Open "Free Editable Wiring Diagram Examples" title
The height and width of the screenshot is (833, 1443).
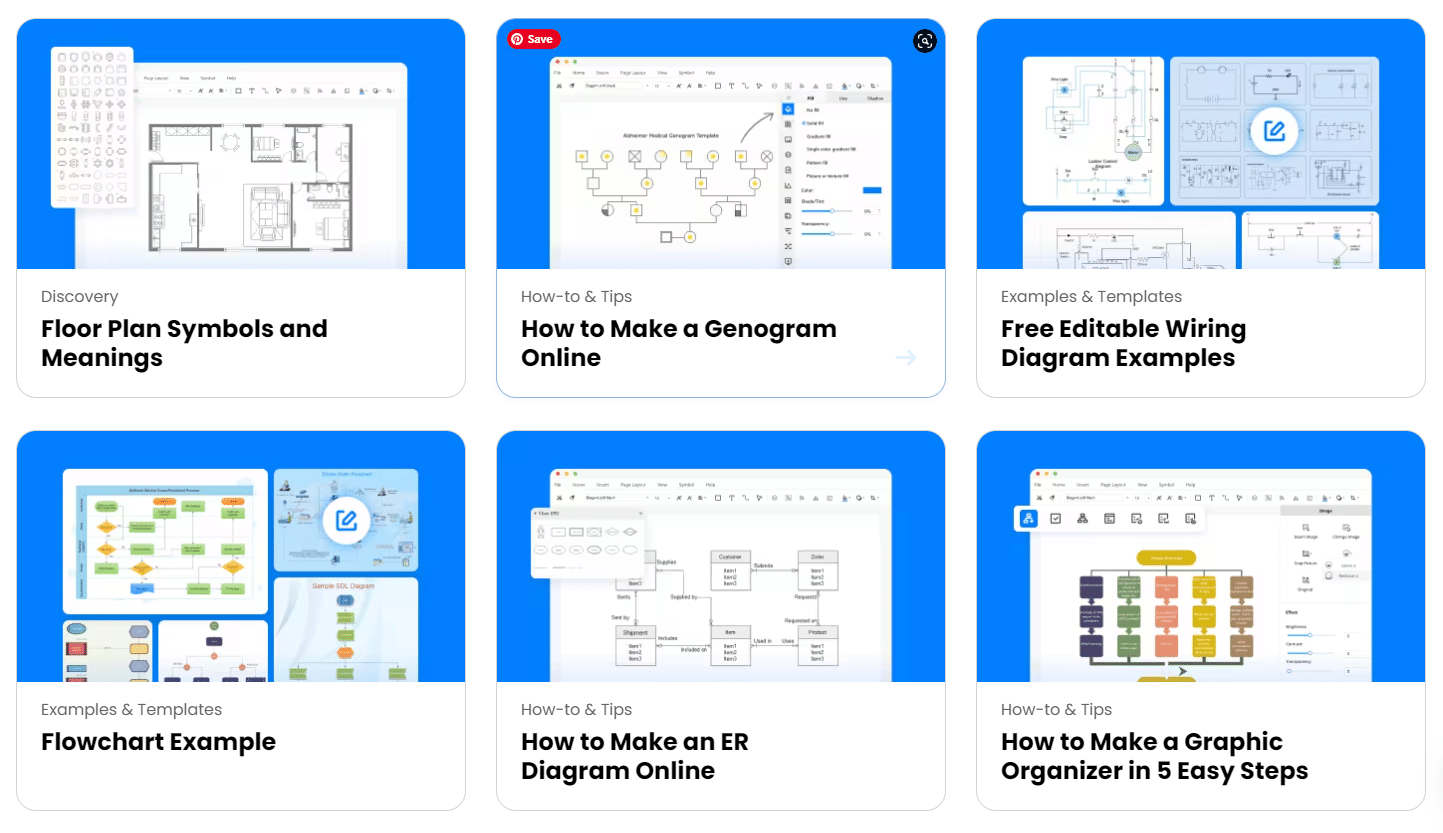pos(1123,343)
